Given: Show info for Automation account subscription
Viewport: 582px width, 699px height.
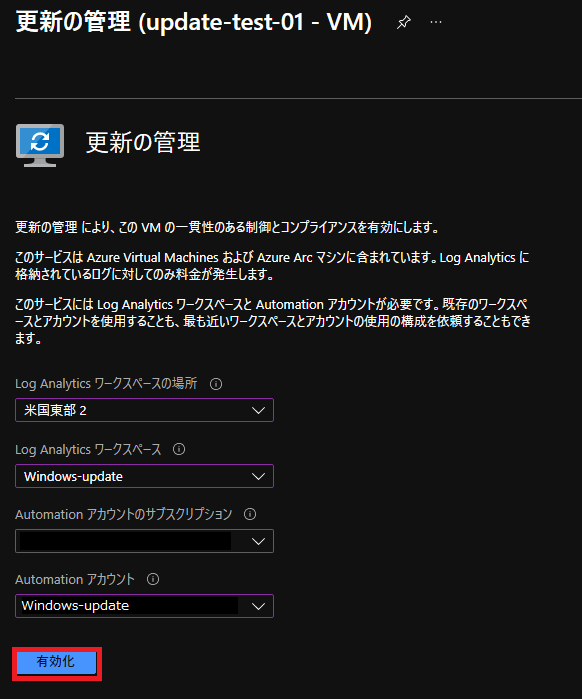Looking at the screenshot, I should point(250,514).
